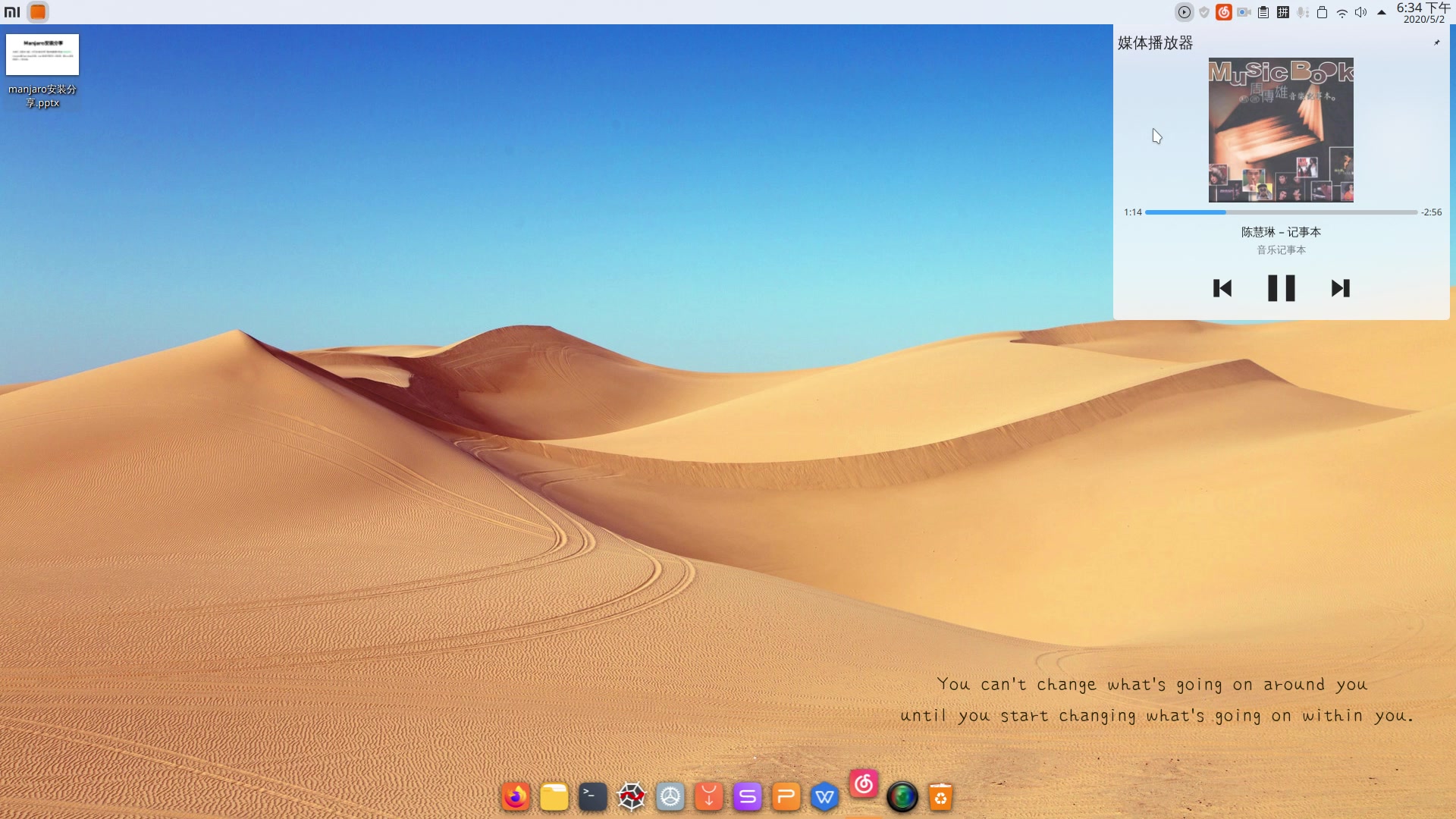Open the terminal from the dock

(x=593, y=797)
